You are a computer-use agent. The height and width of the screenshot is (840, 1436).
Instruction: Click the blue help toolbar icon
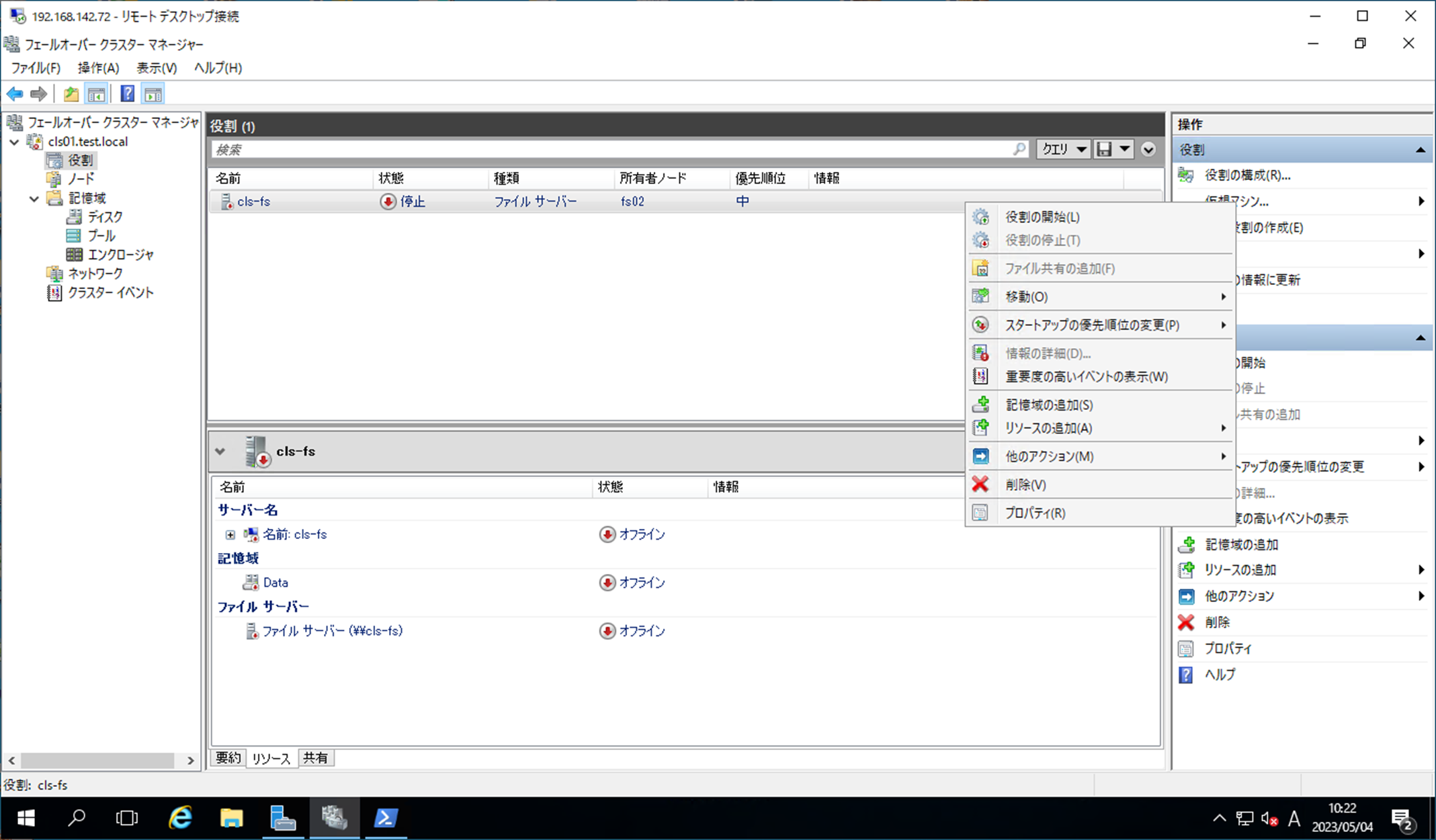coord(127,94)
